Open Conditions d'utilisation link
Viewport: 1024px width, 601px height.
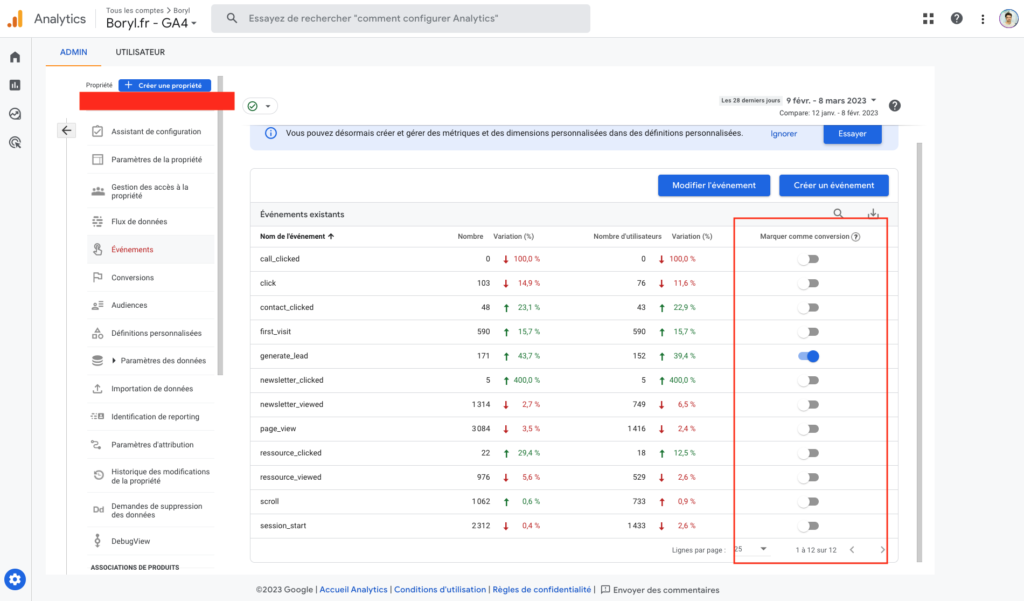click(x=440, y=589)
